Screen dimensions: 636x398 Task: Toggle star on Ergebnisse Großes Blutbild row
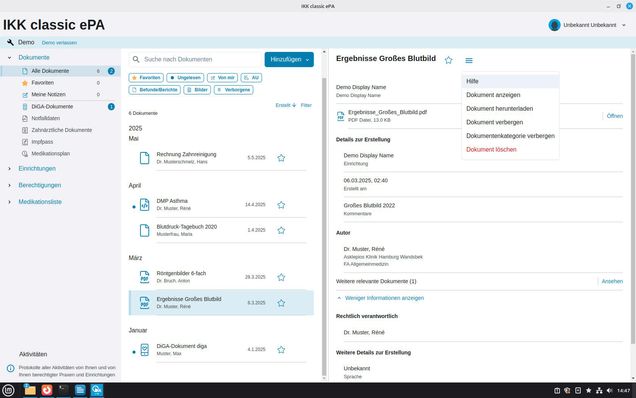[x=281, y=303]
